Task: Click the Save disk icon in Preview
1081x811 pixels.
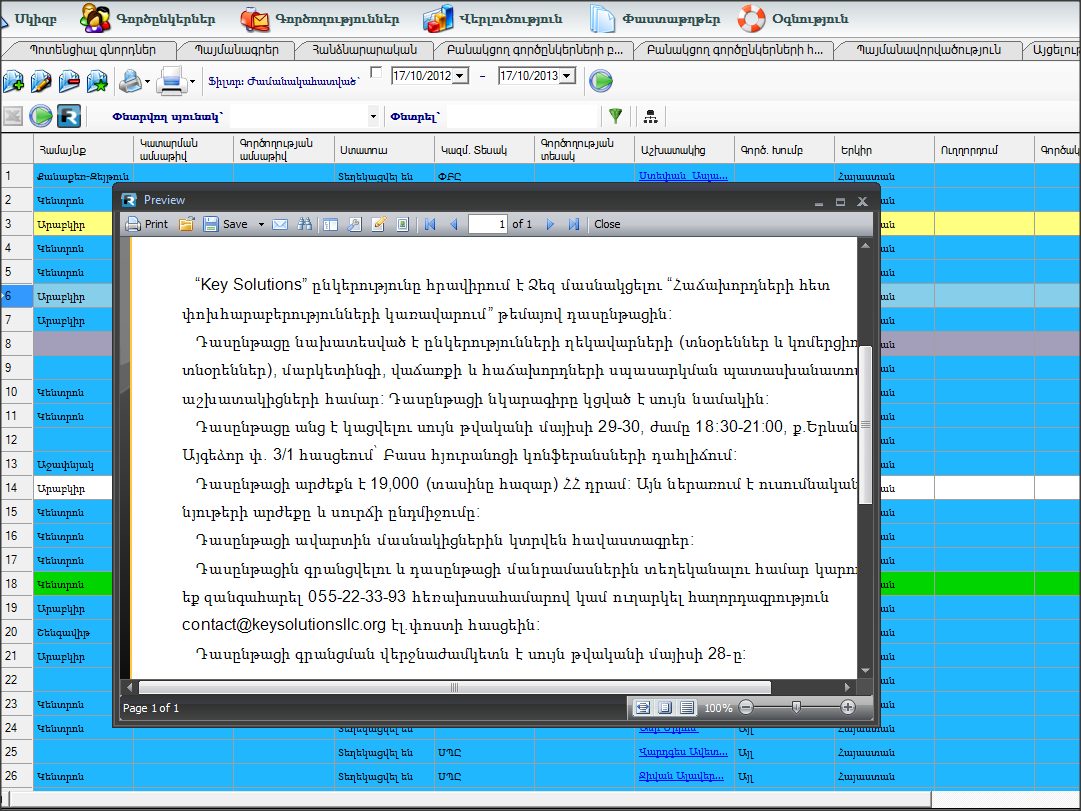Action: (211, 224)
